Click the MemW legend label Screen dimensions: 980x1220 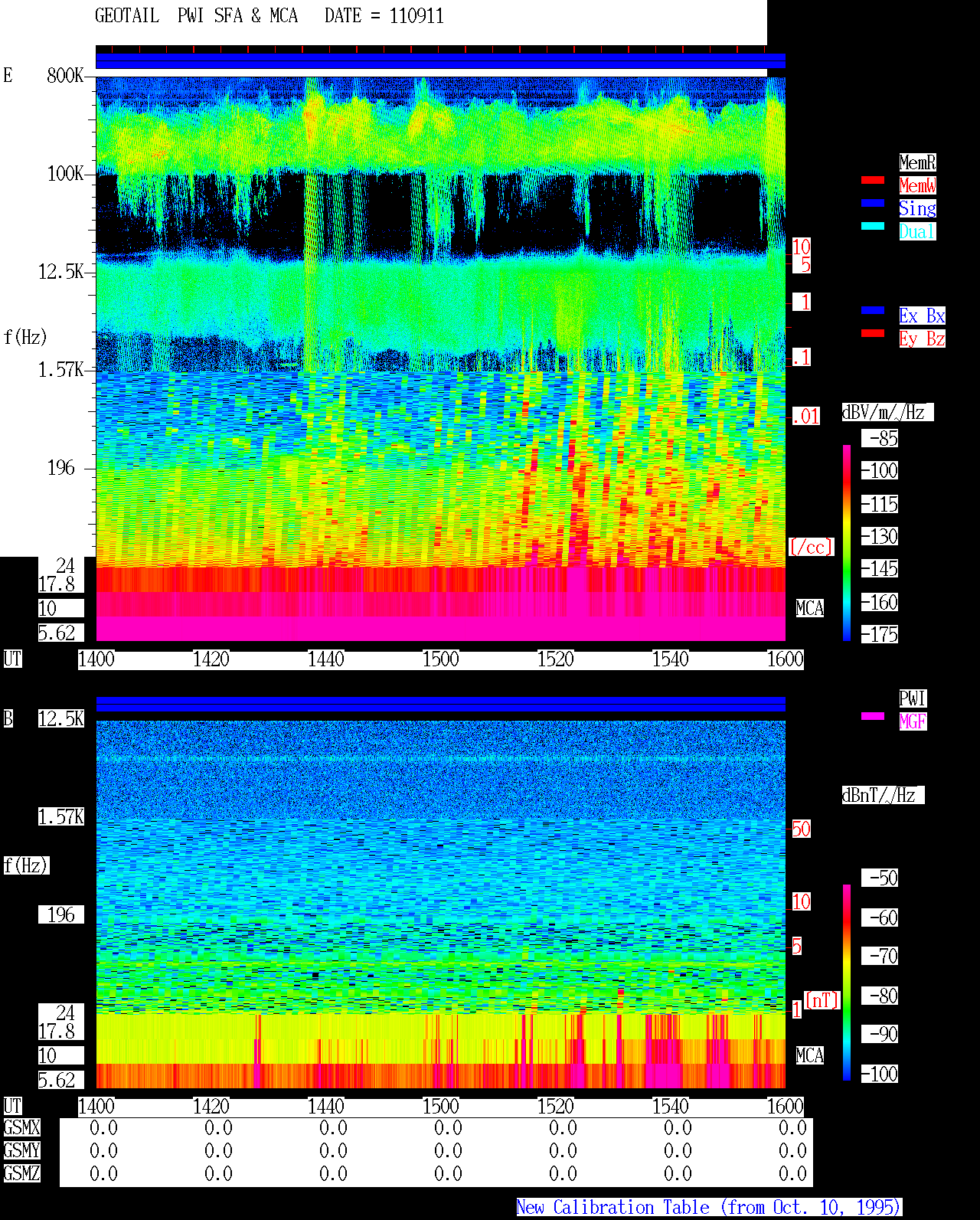pyautogui.click(x=917, y=185)
